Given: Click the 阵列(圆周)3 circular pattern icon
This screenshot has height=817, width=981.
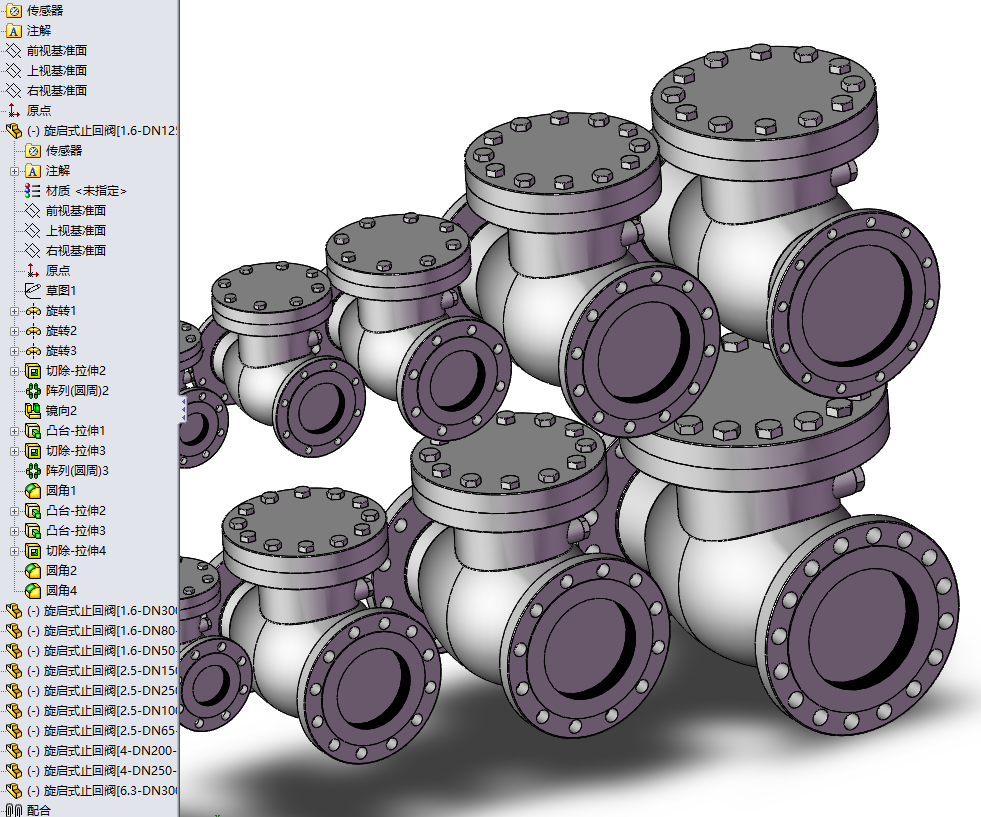Looking at the screenshot, I should pos(33,471).
